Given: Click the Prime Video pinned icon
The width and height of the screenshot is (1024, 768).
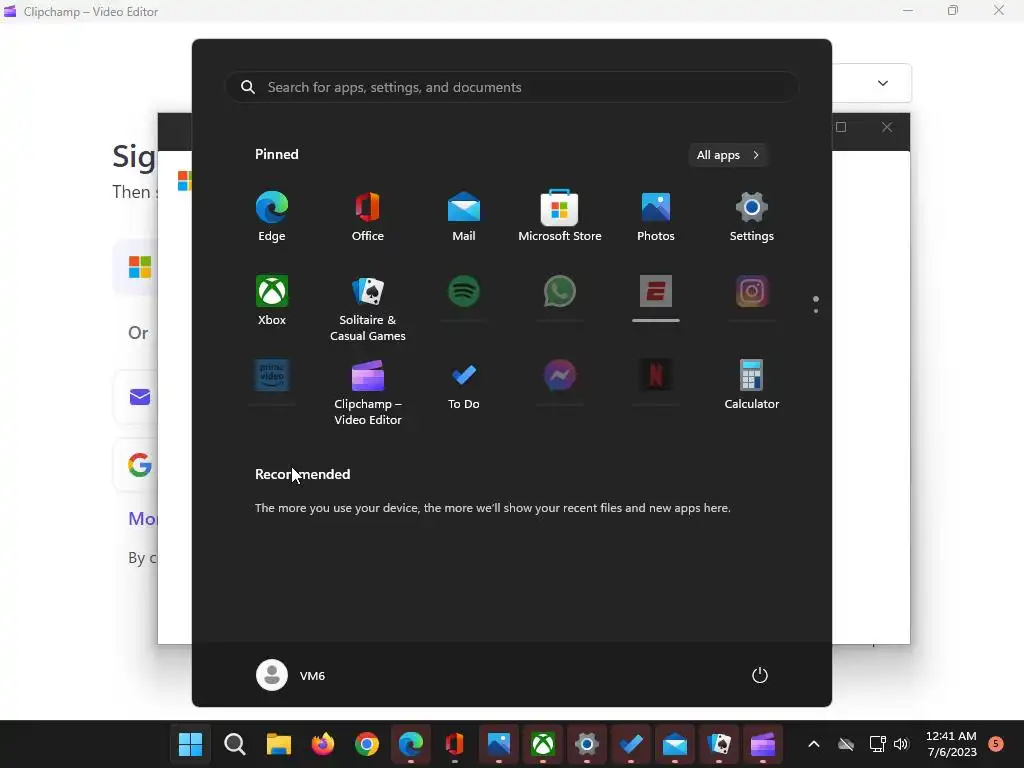Looking at the screenshot, I should 272,375.
